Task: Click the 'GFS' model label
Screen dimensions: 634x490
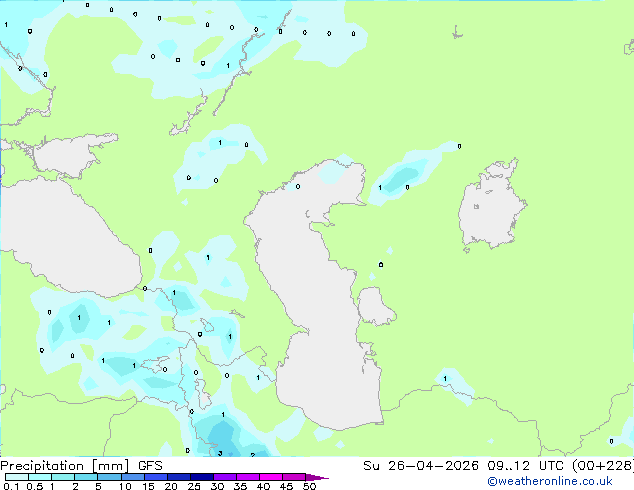Action: [x=150, y=466]
